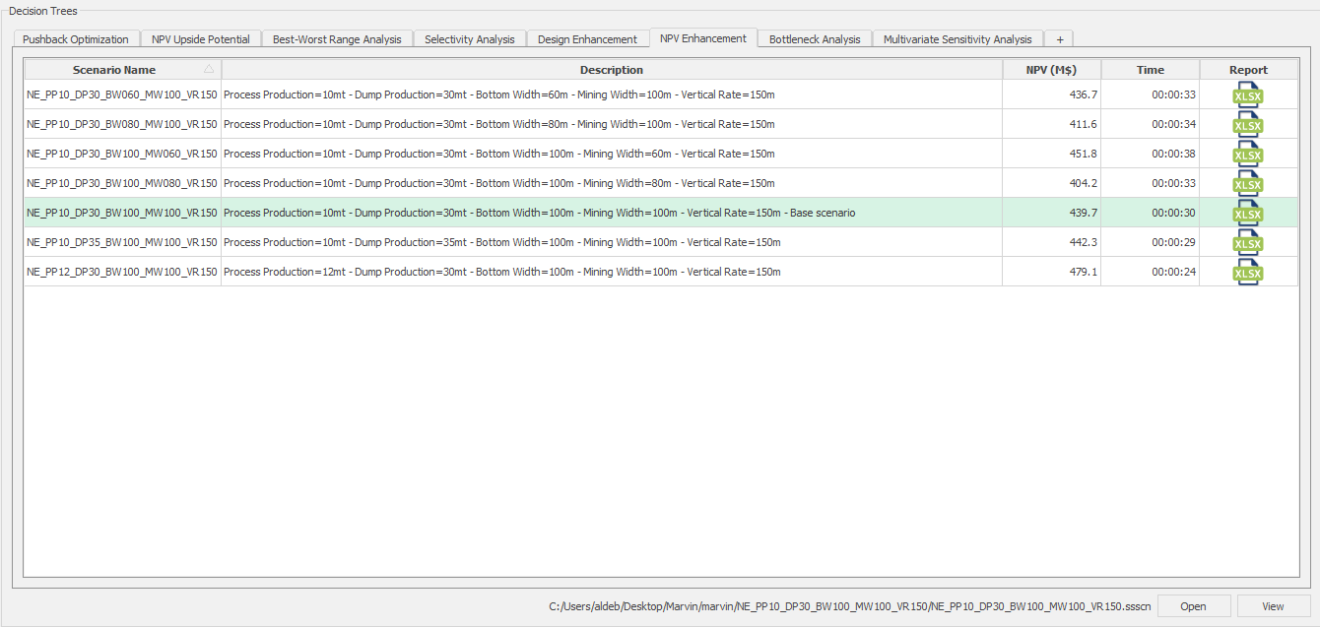Screen dimensions: 1320x627
Task: Open the XLSX report for NE_PP10_DP30_BW100_MW080_VR150
Action: coord(1249,184)
